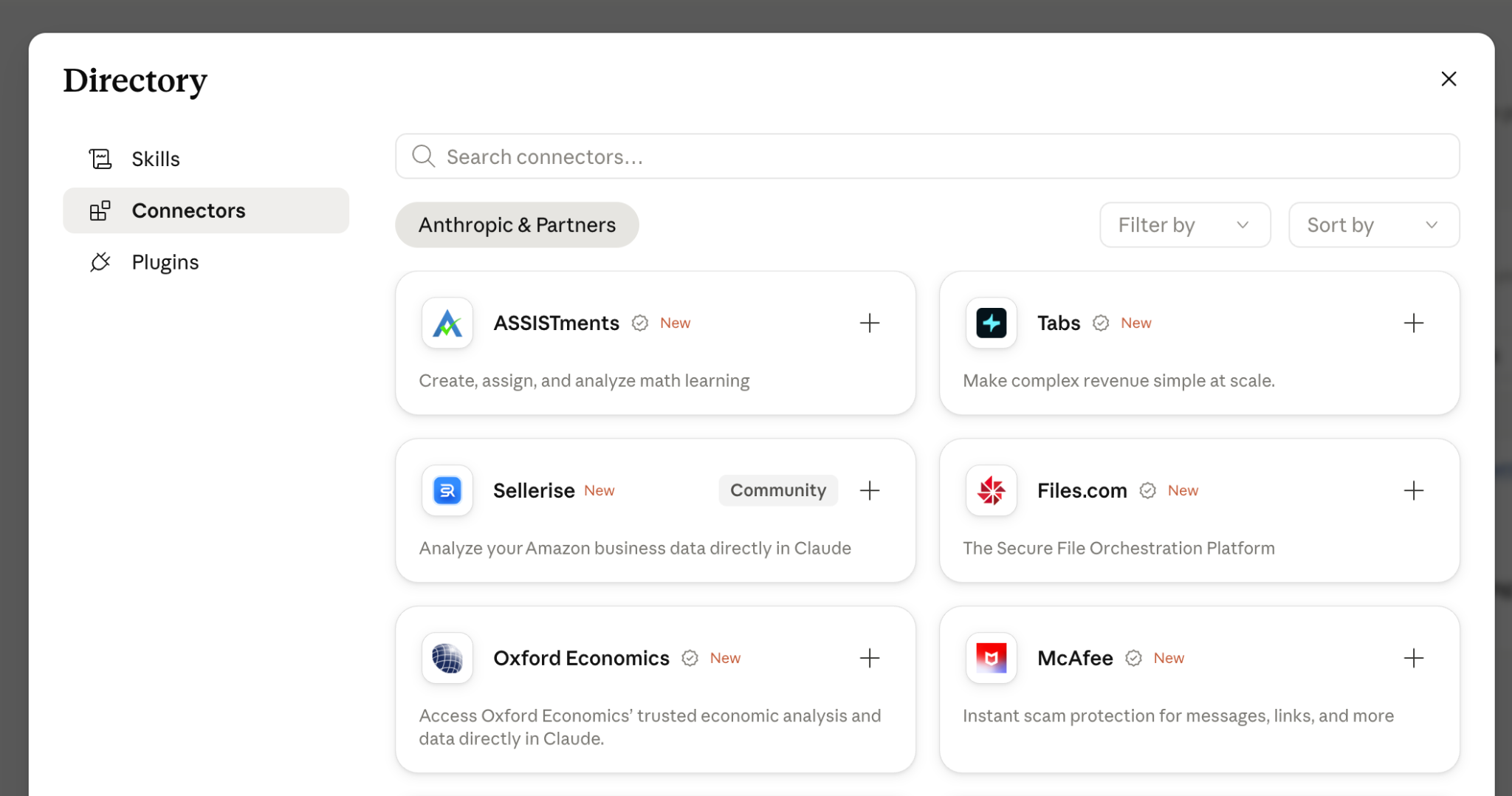Click the Community tag on Sellerise
This screenshot has width=1512, height=796.
click(778, 490)
